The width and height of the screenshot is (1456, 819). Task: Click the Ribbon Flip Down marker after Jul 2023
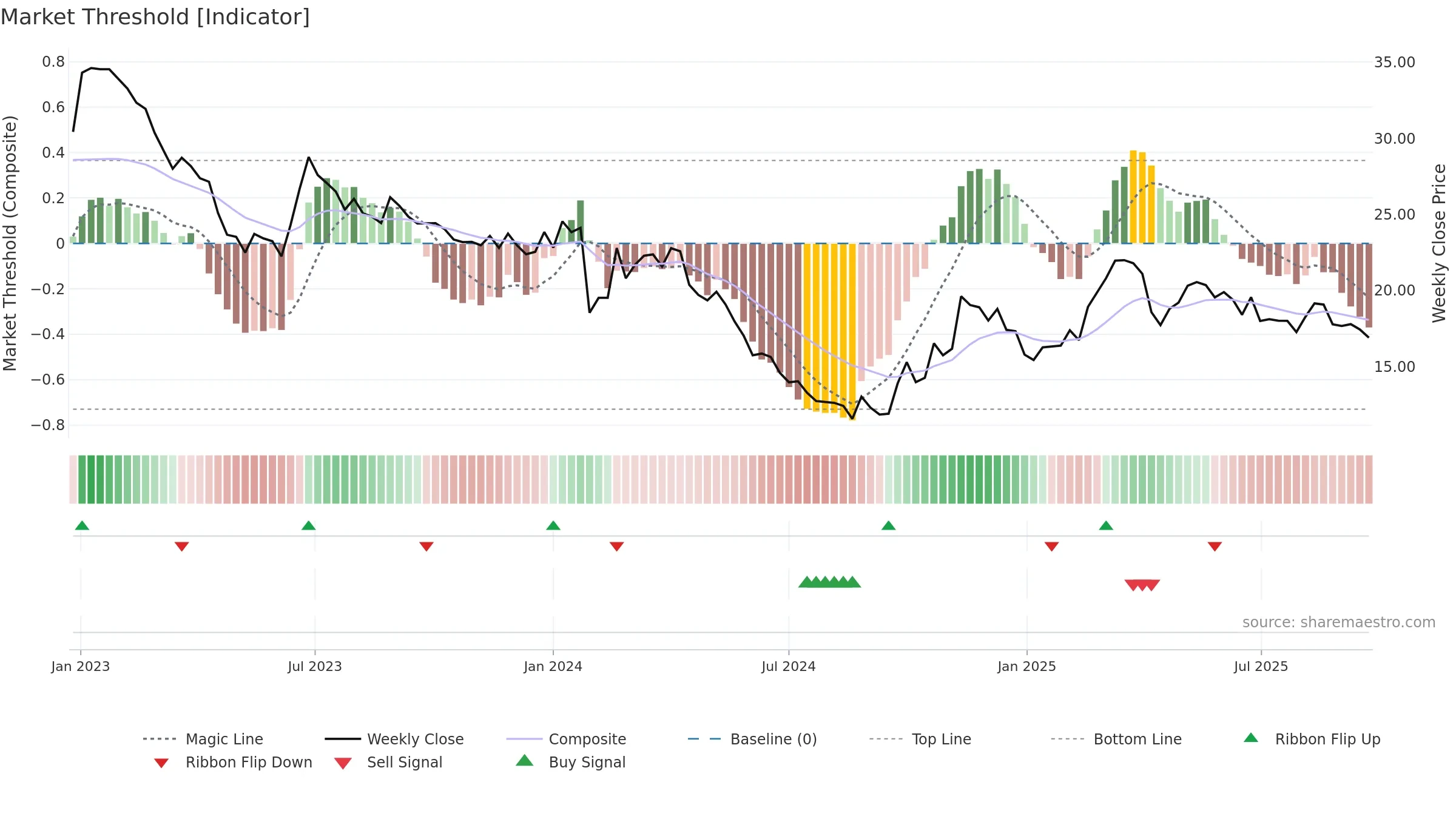click(426, 547)
